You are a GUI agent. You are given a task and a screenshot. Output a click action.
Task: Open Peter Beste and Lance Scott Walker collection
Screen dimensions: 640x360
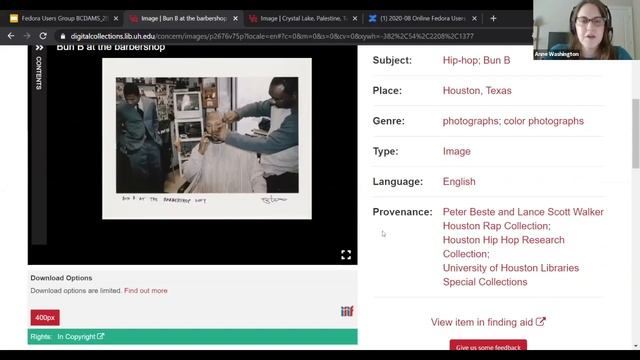coord(523,219)
